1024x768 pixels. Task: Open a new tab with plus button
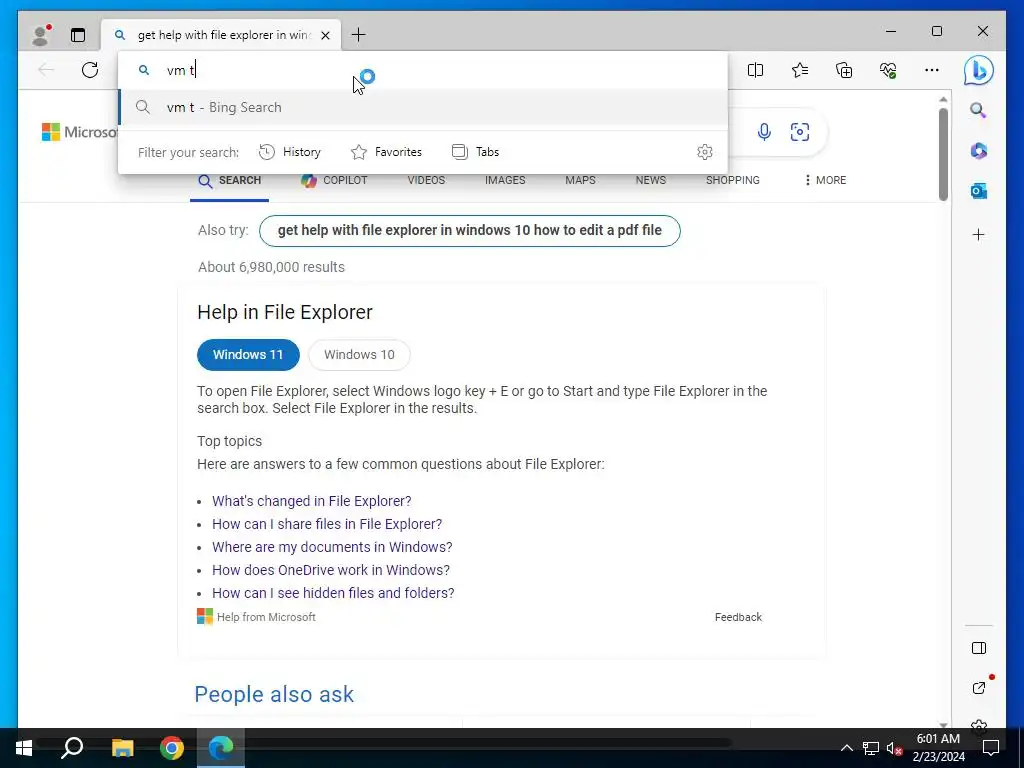click(359, 35)
